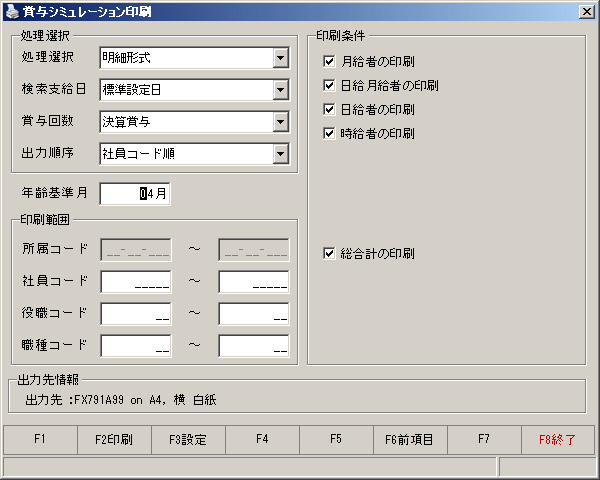Viewport: 600px width, 480px height.
Task: Click the F8終了 exit button
Action: click(x=558, y=439)
